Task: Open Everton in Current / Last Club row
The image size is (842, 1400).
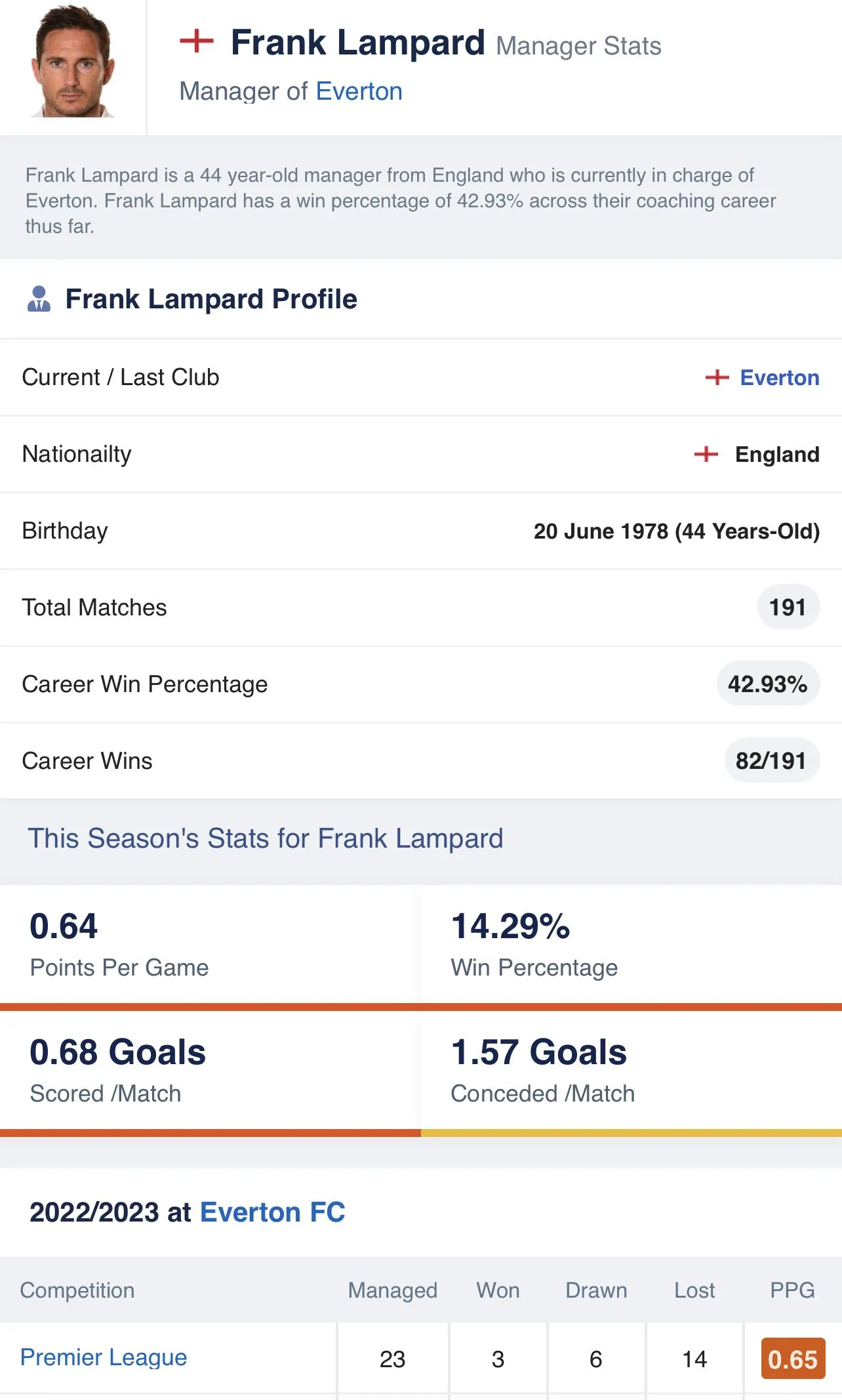Action: (x=779, y=377)
